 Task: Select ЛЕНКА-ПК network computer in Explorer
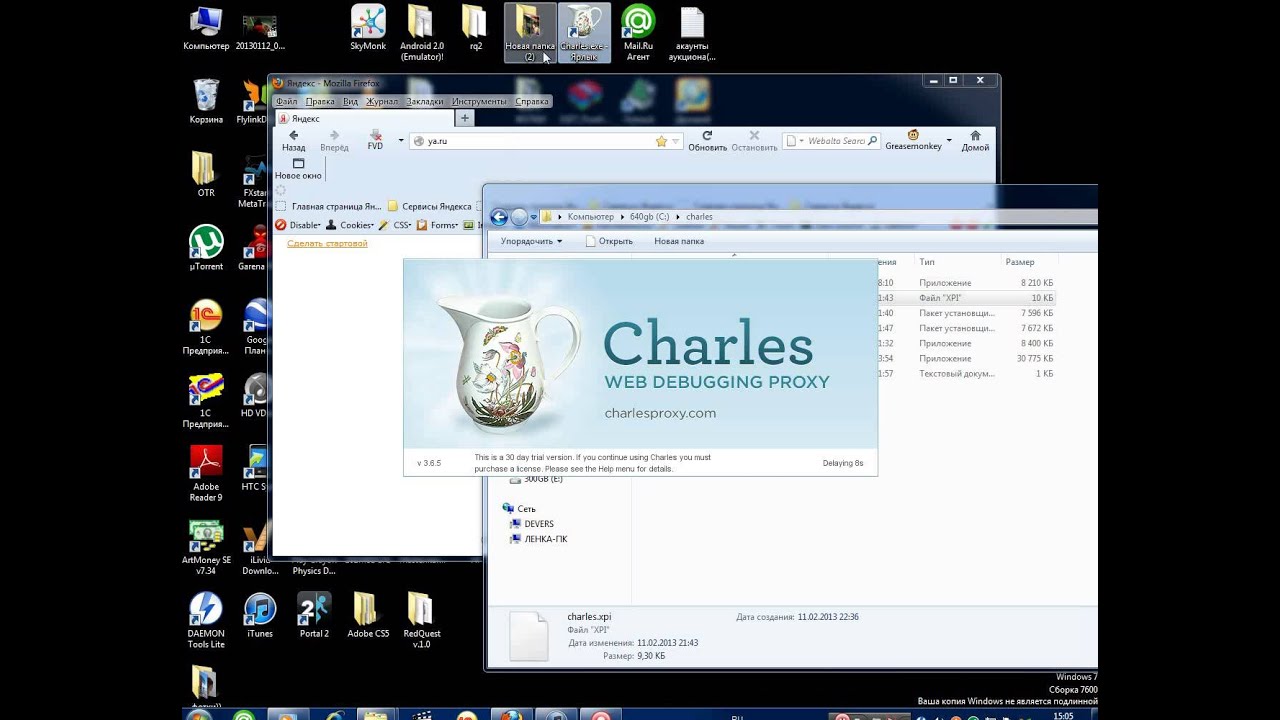tap(538, 539)
